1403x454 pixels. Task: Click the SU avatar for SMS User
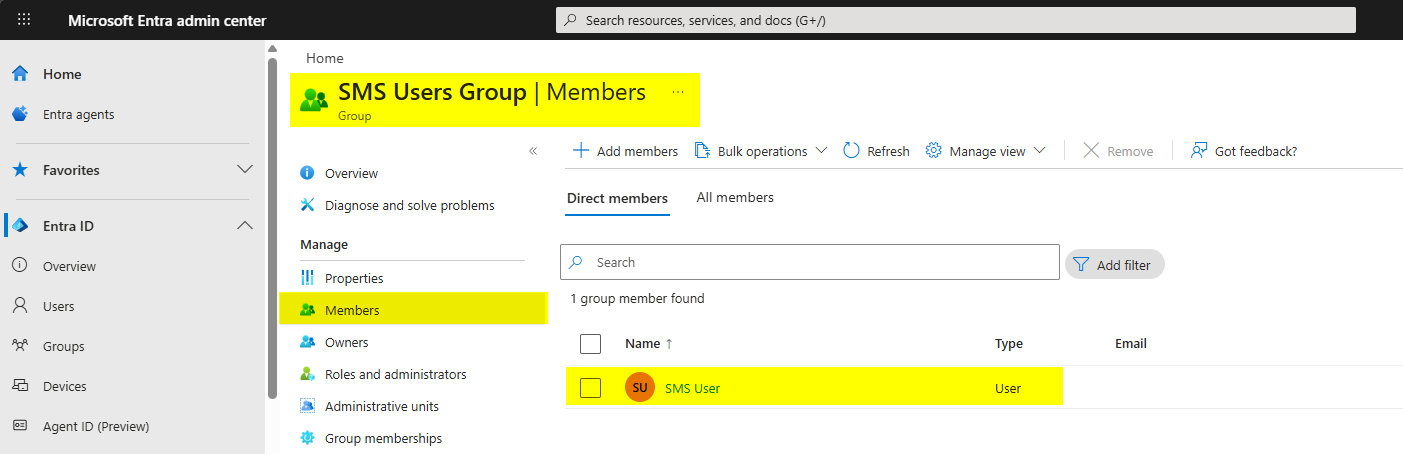pos(640,388)
